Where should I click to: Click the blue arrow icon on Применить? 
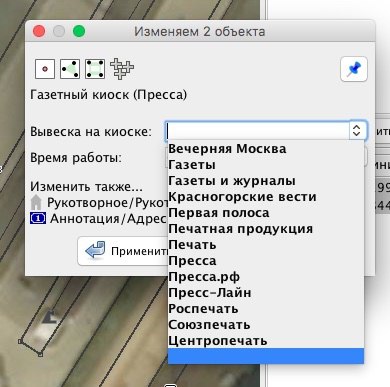pyautogui.click(x=95, y=251)
